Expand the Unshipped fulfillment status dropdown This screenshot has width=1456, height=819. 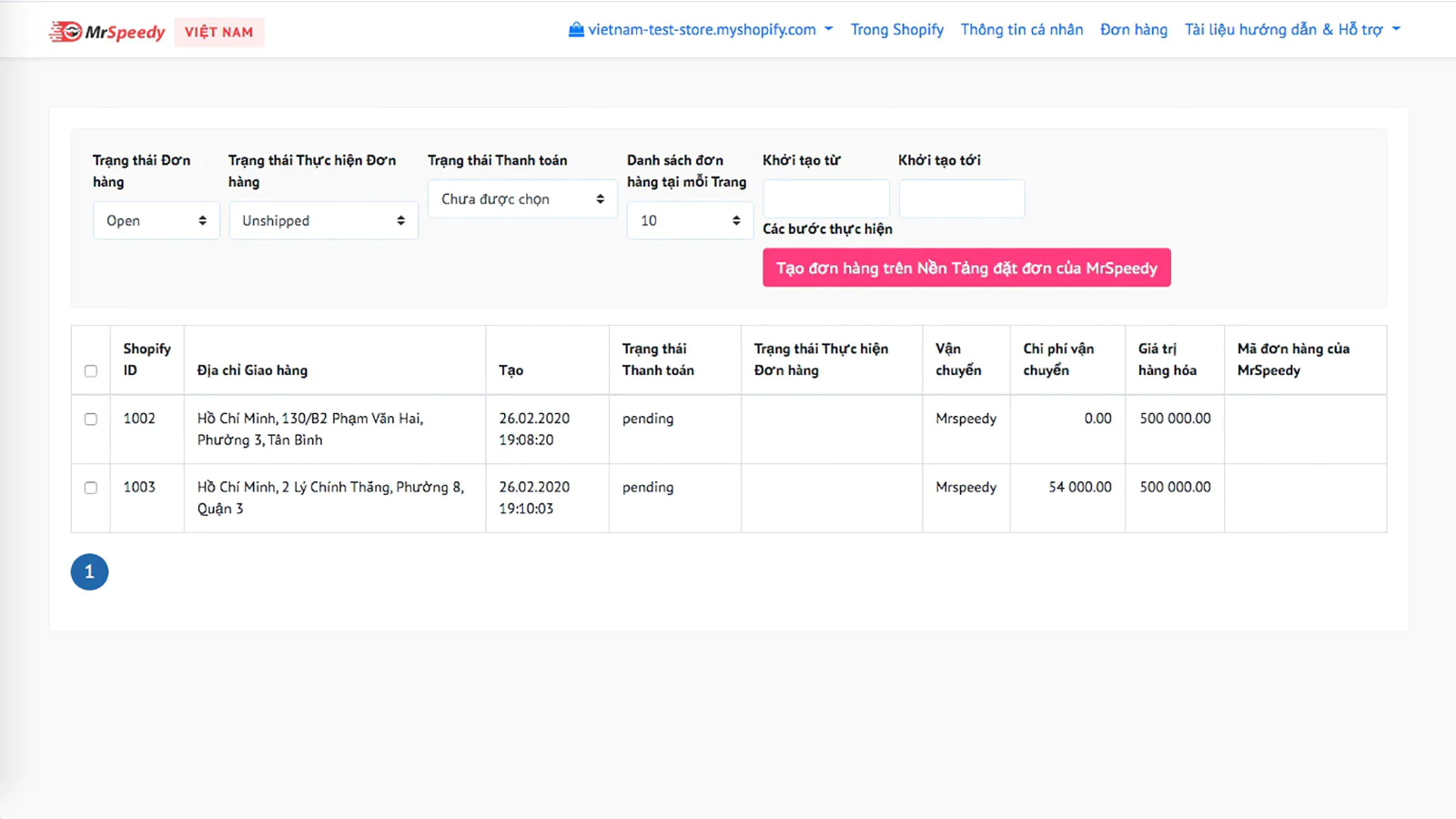[x=323, y=220]
